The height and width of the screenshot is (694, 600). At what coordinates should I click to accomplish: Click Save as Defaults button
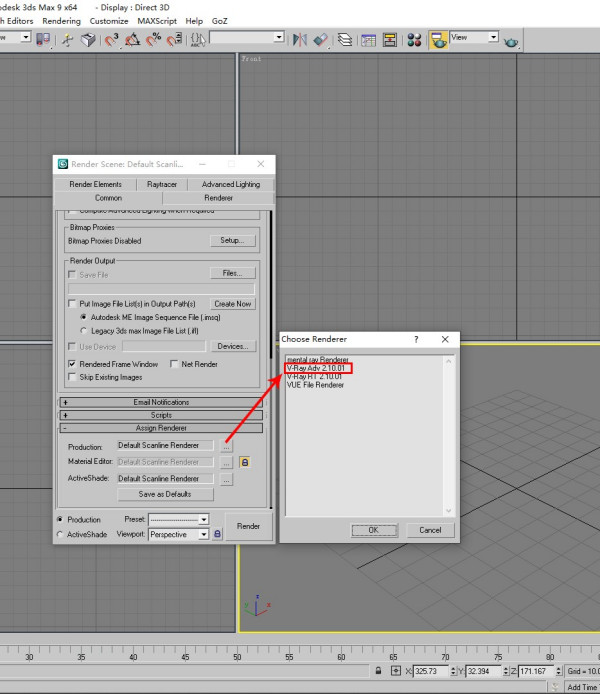click(165, 494)
